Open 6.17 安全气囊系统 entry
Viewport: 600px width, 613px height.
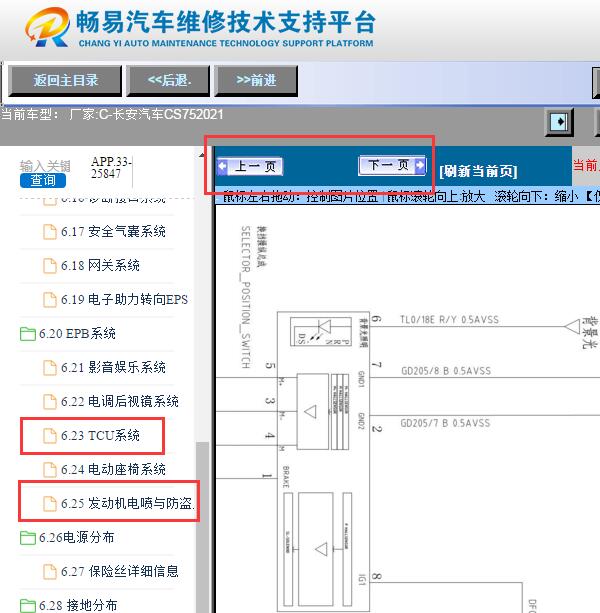(113, 231)
